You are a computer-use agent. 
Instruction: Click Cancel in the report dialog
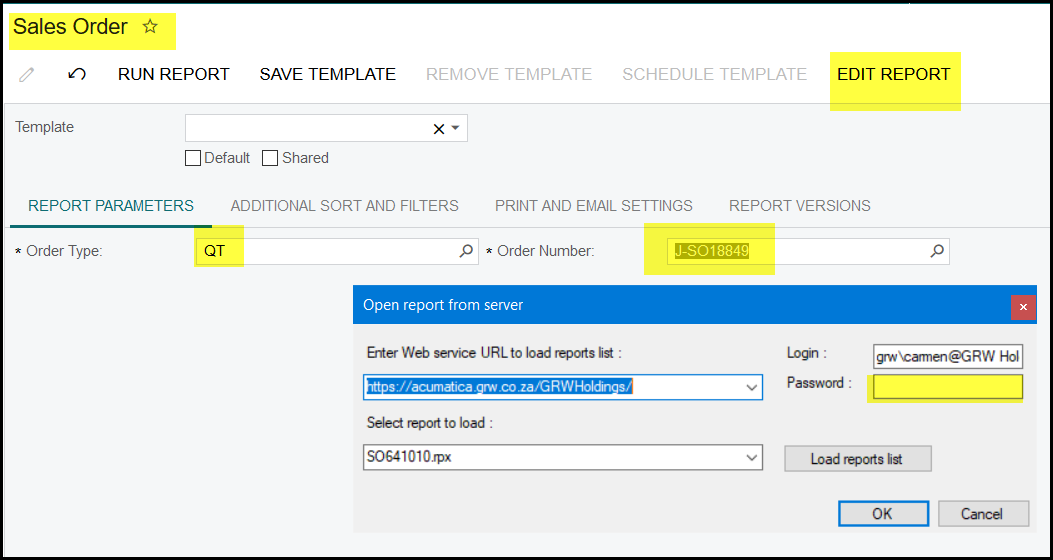point(981,514)
